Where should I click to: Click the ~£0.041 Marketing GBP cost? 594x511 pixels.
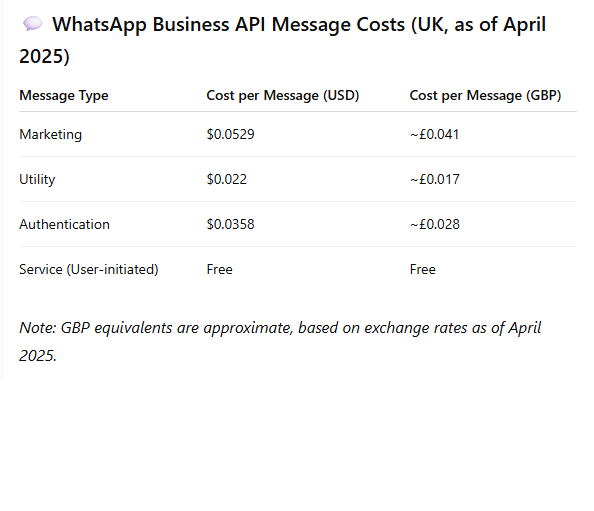click(x=435, y=134)
